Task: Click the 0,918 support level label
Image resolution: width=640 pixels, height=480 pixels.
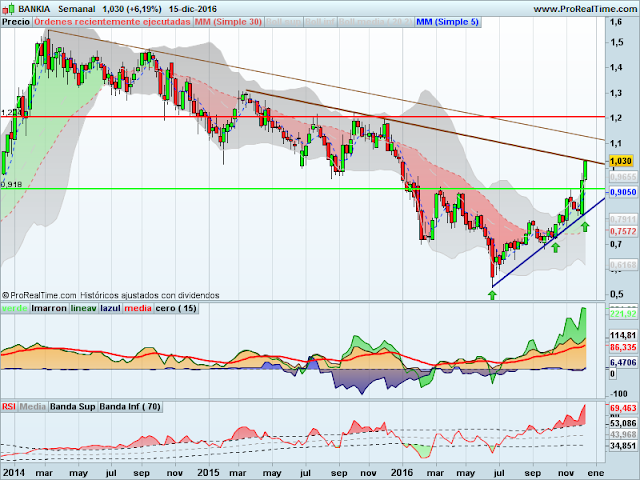Action: click(11, 184)
